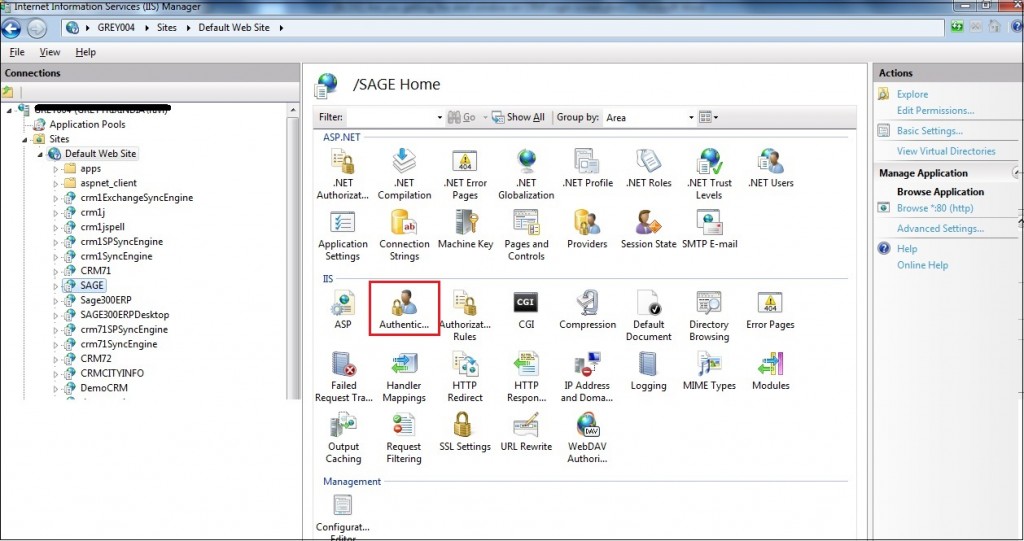Open the .NET Compilation feature
The width and height of the screenshot is (1024, 541).
(404, 174)
